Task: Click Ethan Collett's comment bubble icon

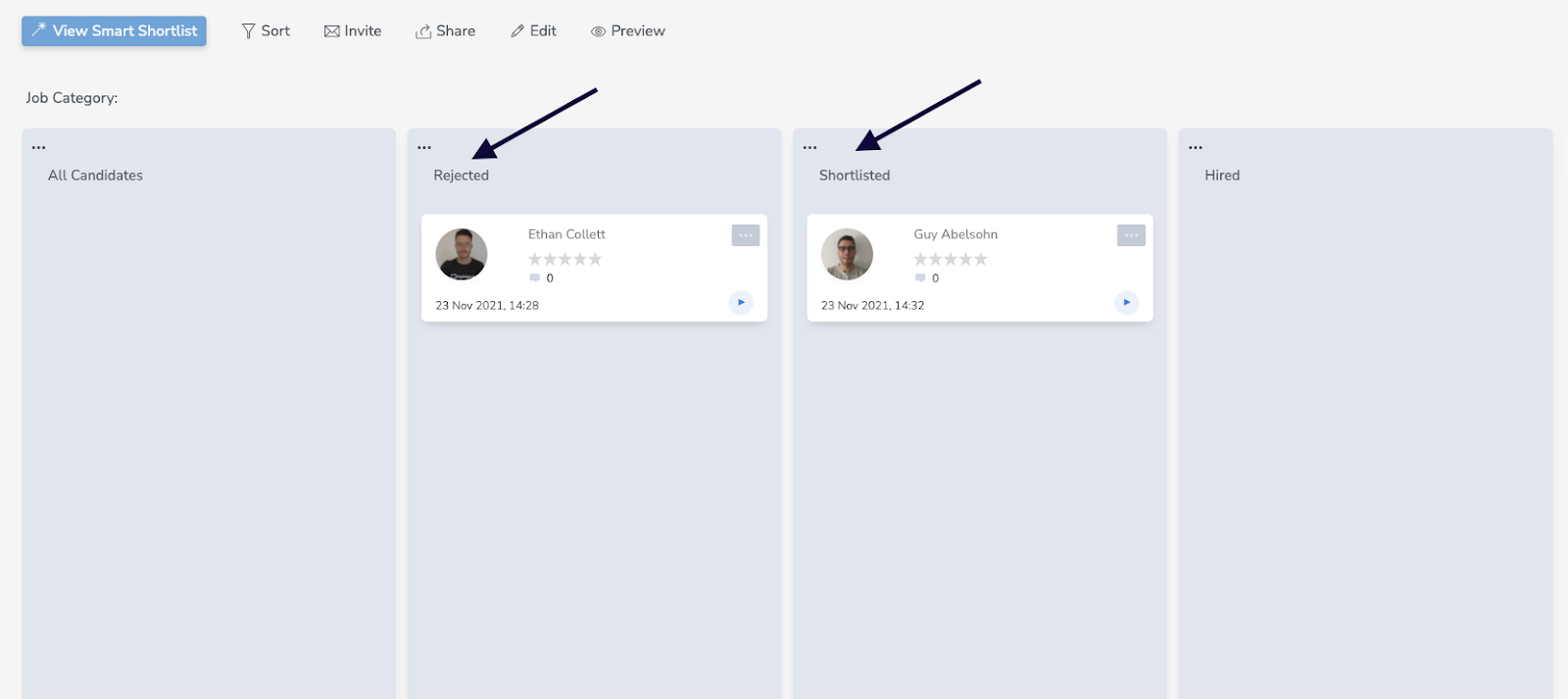Action: (535, 278)
